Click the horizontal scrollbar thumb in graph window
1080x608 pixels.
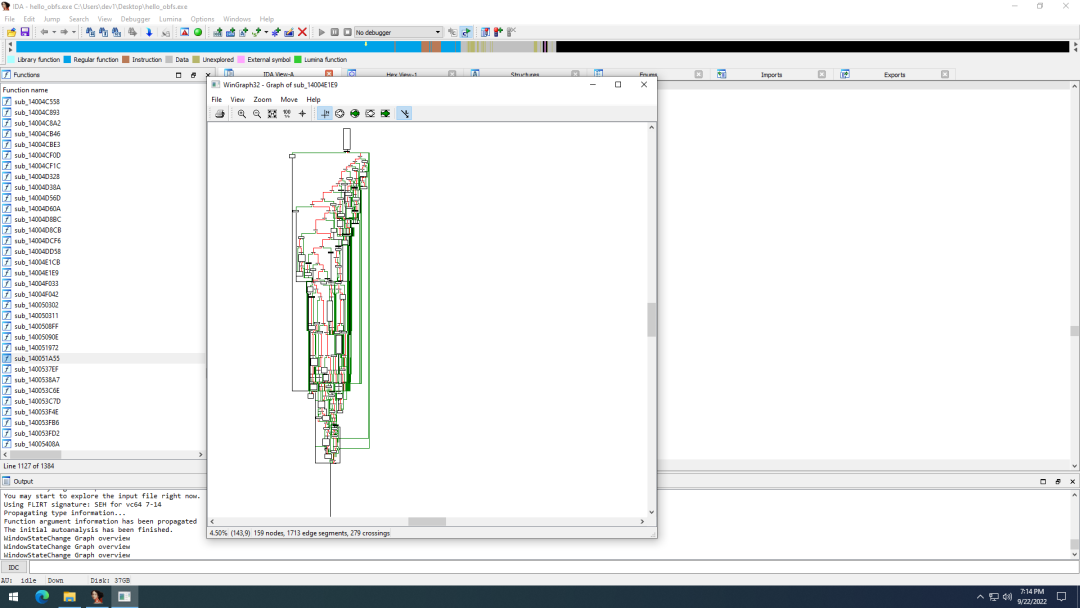tap(427, 522)
